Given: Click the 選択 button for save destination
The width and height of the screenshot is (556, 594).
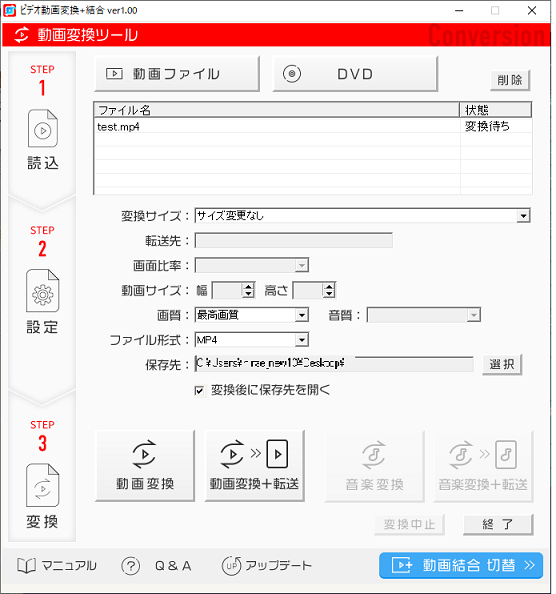Looking at the screenshot, I should tap(502, 364).
